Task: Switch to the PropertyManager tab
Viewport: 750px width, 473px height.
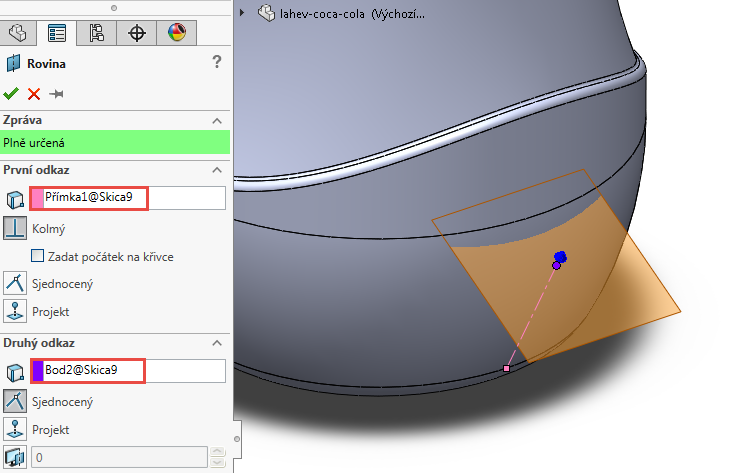Action: 56,33
